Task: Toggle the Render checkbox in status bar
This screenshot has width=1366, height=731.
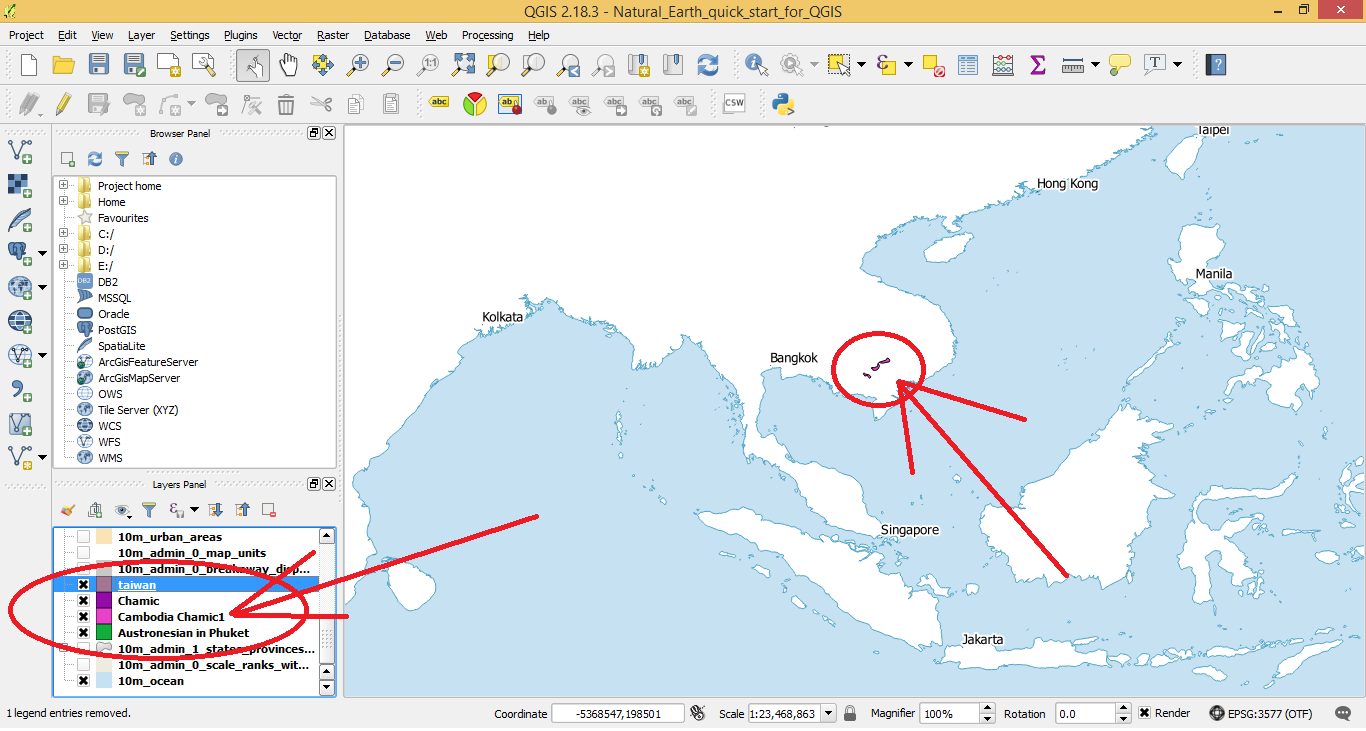Action: (x=1144, y=713)
